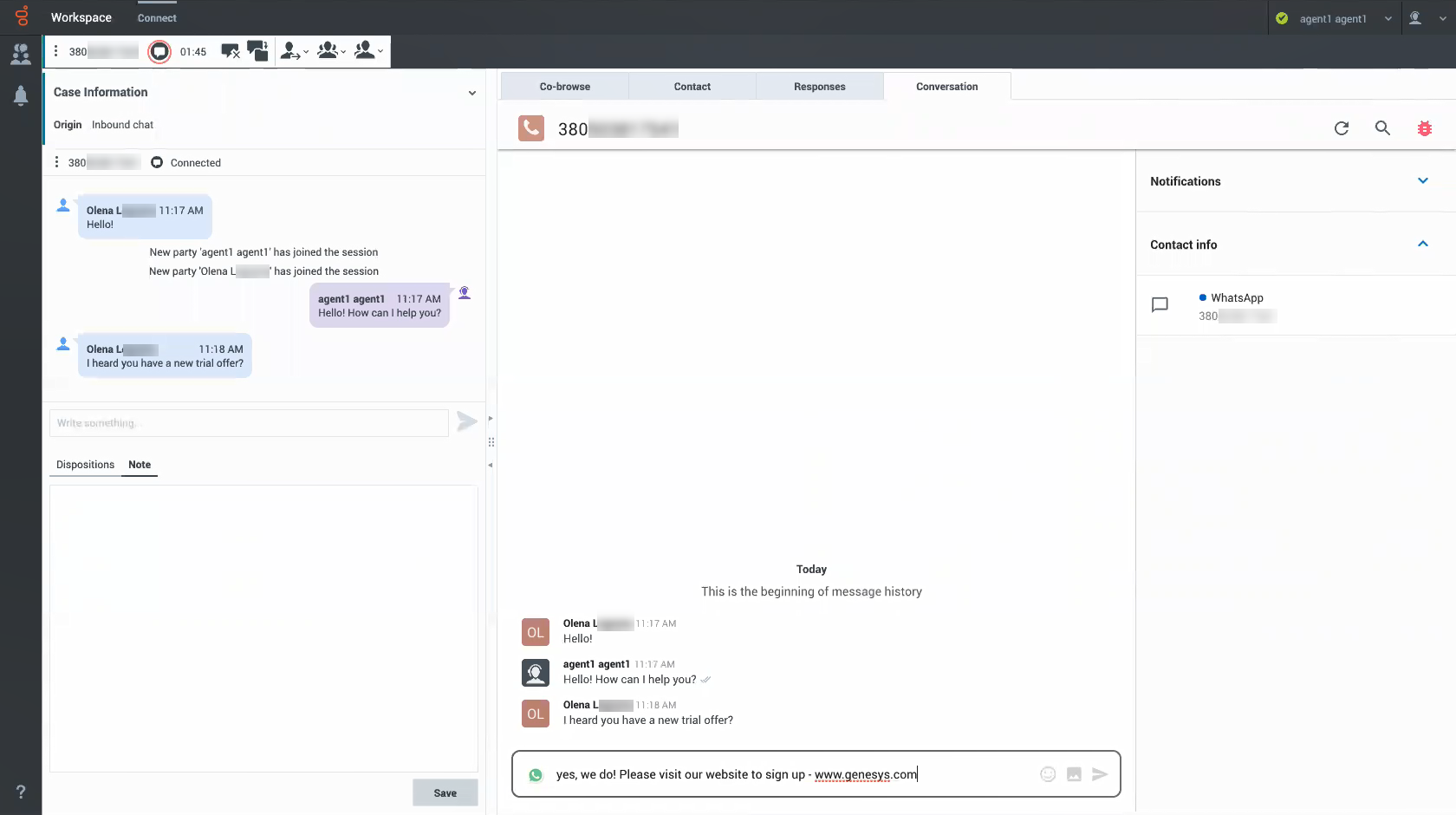The height and width of the screenshot is (815, 1456).
Task: Click the Olena 'Hello!' bubble in left chat
Action: point(145,217)
